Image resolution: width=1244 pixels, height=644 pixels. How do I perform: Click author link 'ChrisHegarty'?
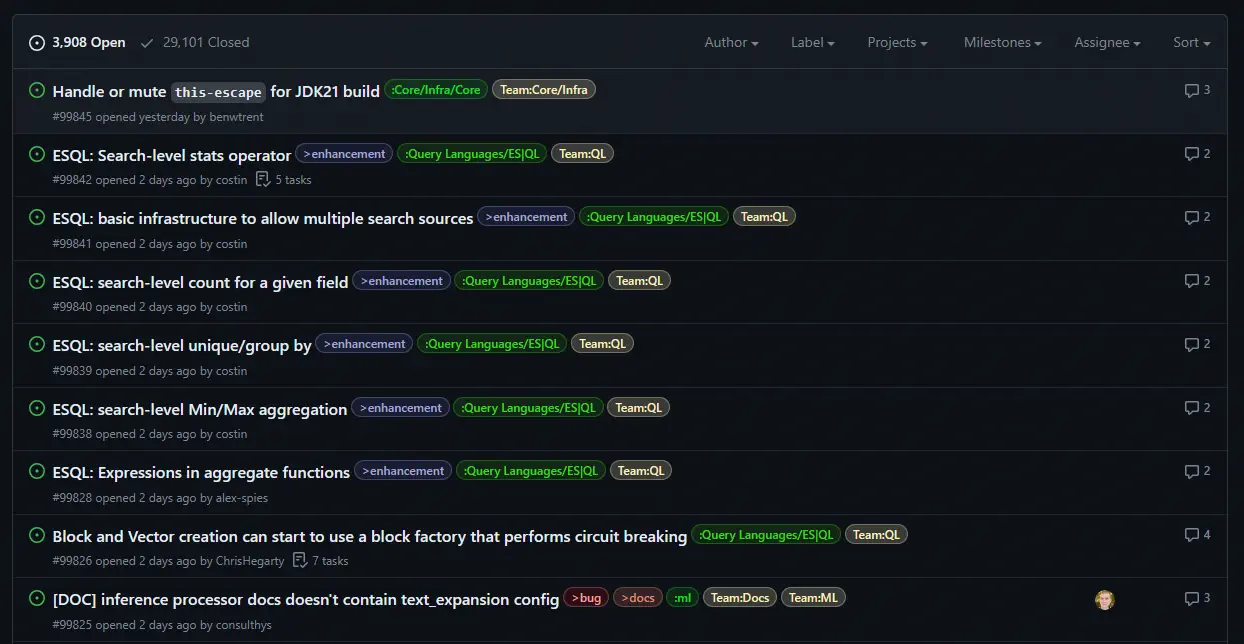[250, 561]
